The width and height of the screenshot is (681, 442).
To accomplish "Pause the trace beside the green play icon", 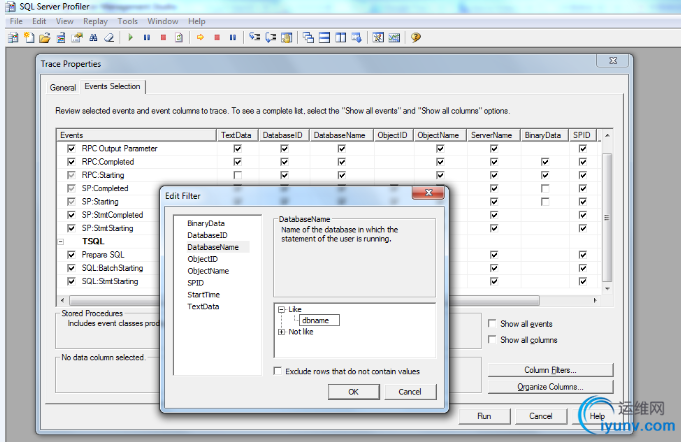I will tap(147, 38).
